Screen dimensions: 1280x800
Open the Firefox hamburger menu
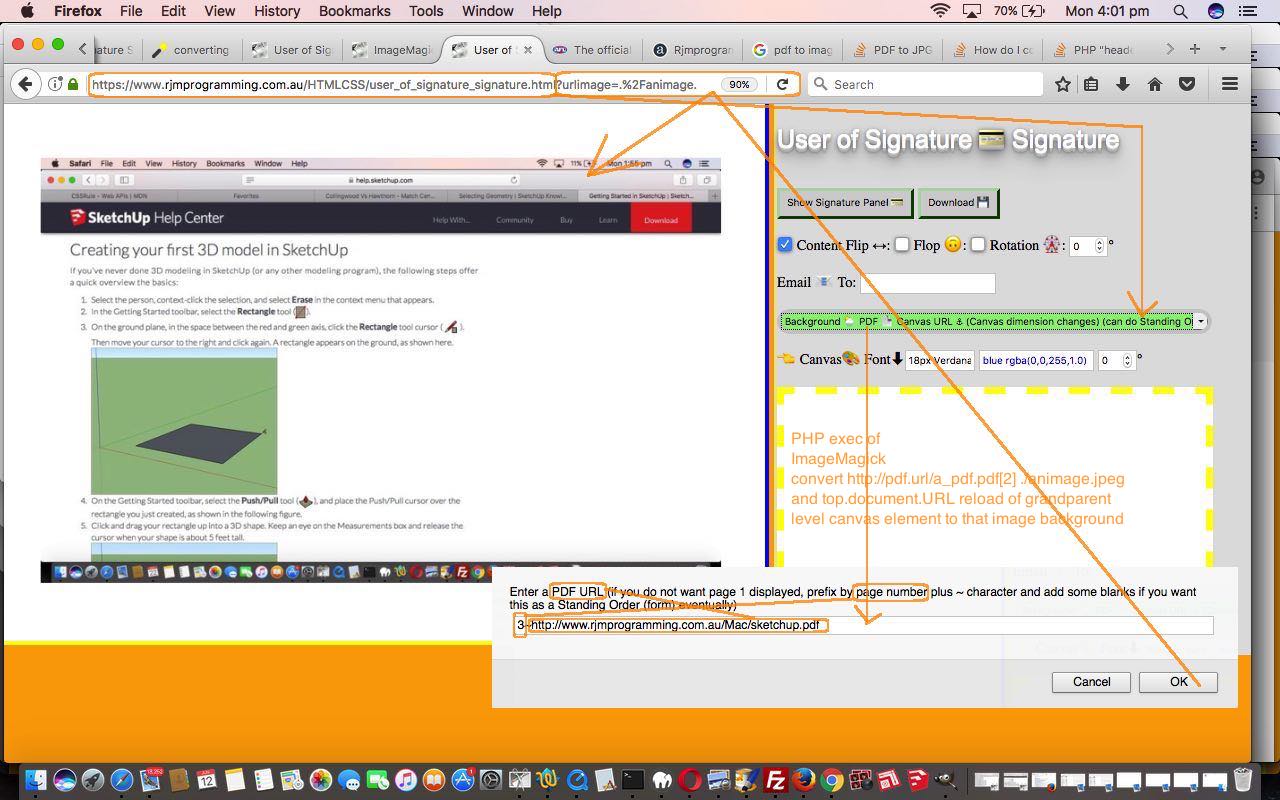point(1230,85)
